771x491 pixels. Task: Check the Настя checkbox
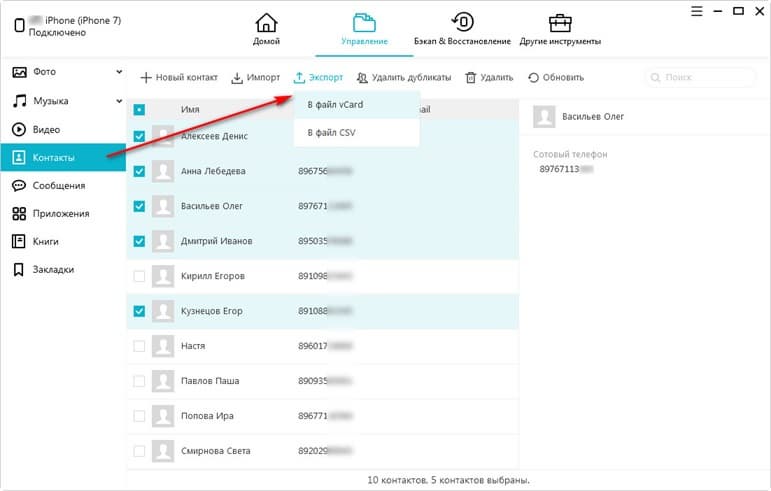139,346
